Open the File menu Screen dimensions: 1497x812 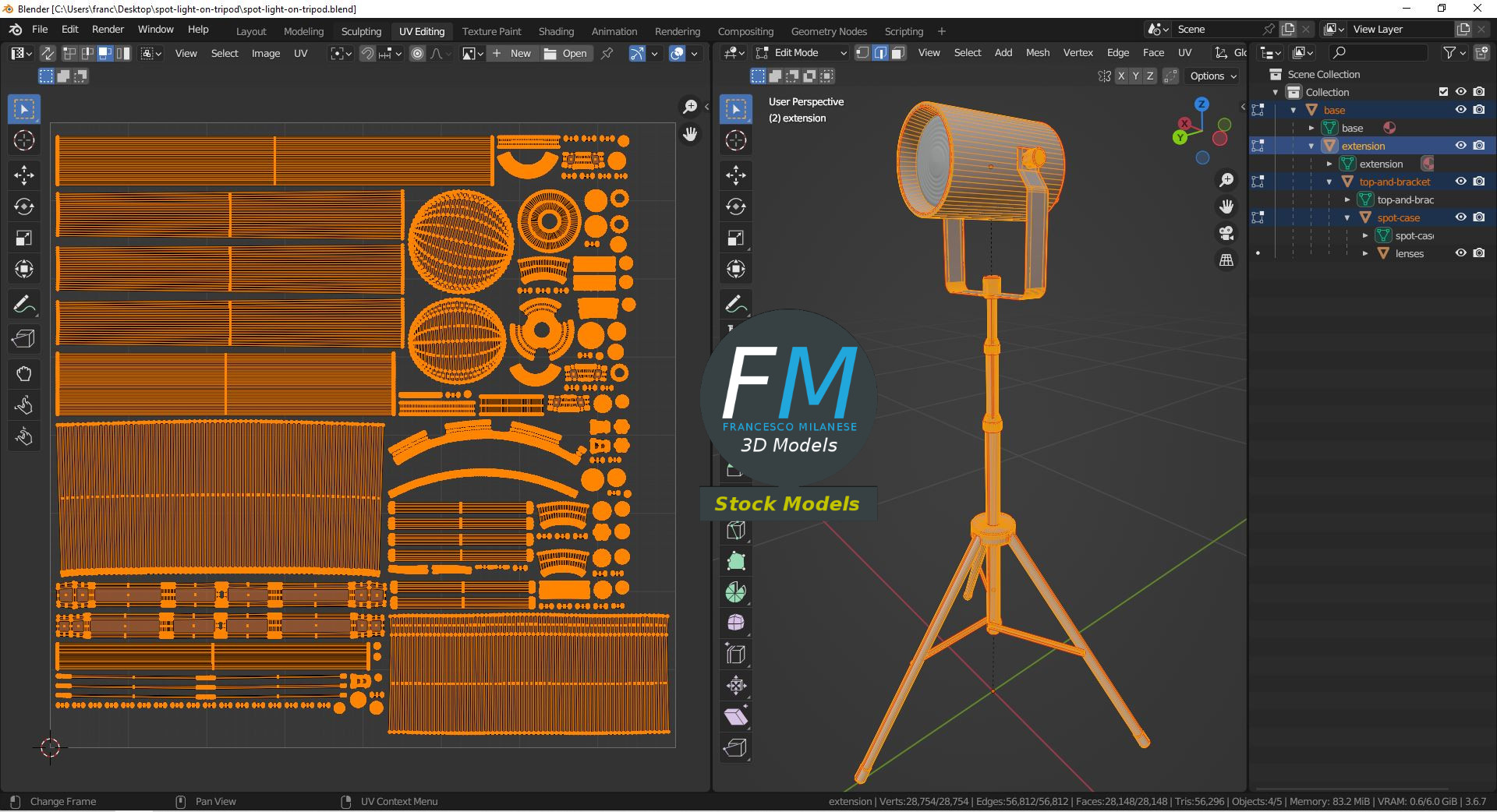[x=40, y=30]
